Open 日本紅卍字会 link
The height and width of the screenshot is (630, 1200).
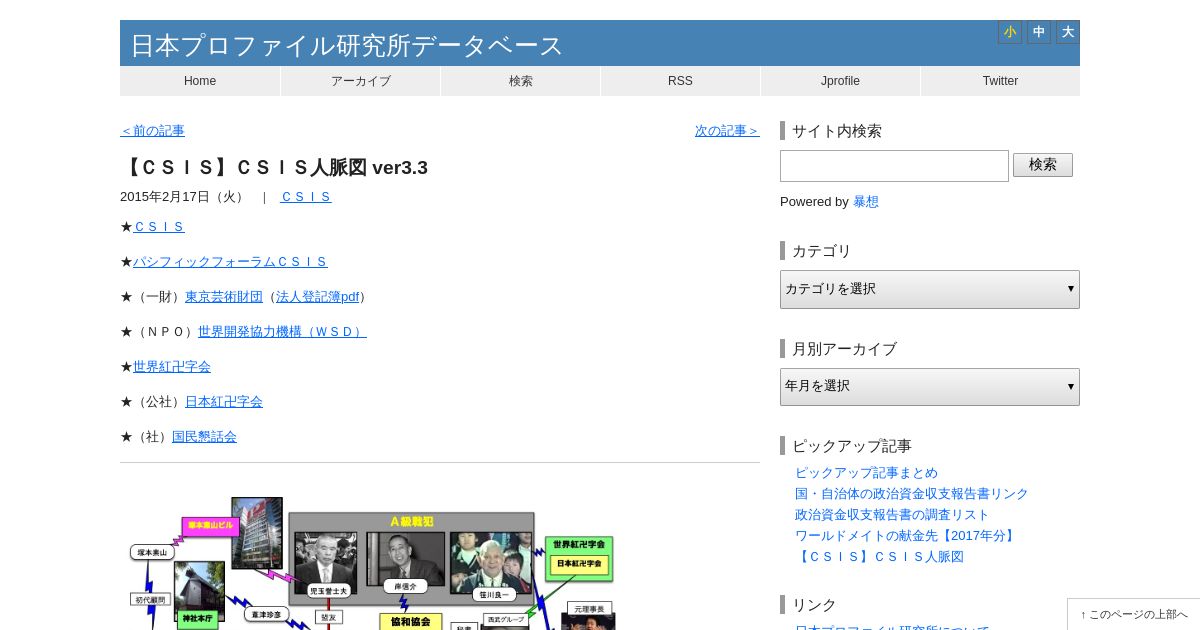coord(224,402)
